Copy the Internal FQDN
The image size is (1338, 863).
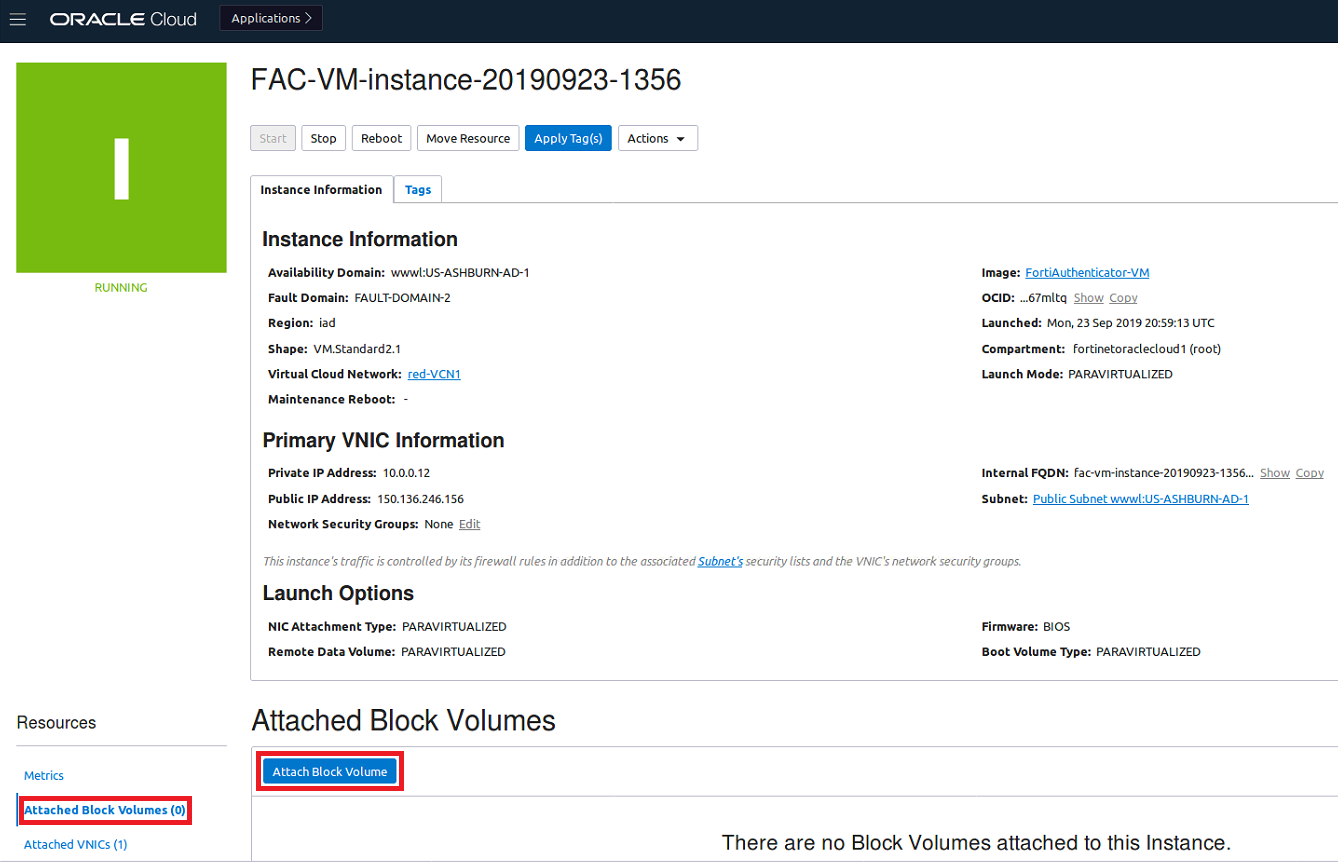(1310, 472)
